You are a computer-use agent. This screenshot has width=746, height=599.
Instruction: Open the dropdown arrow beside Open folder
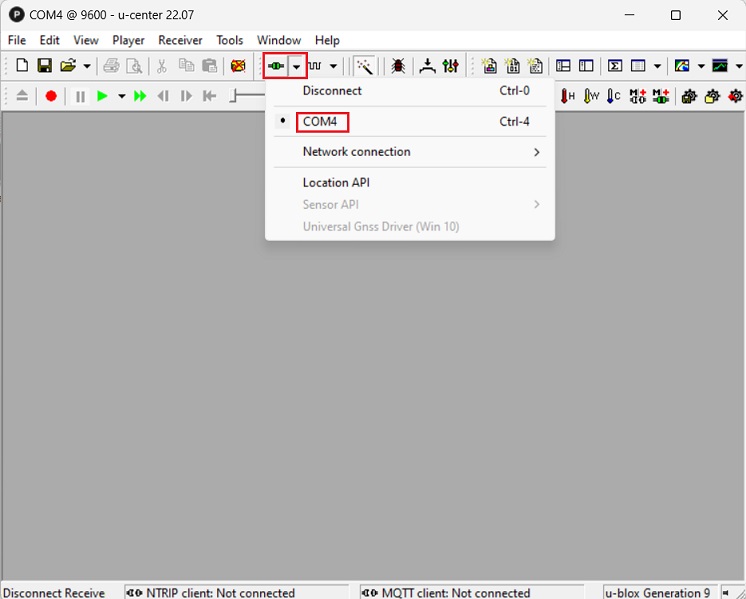[87, 66]
